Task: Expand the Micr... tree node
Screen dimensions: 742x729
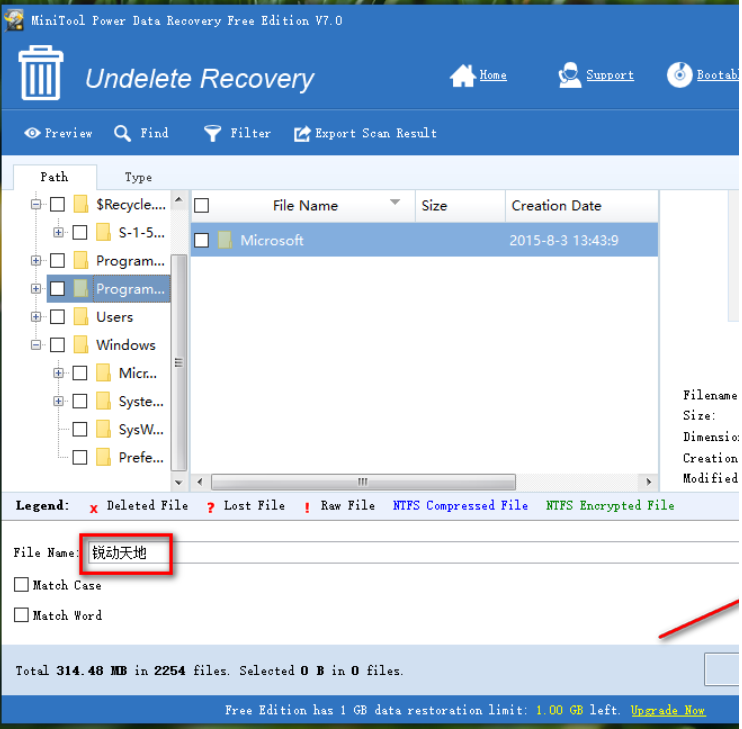Action: click(58, 373)
